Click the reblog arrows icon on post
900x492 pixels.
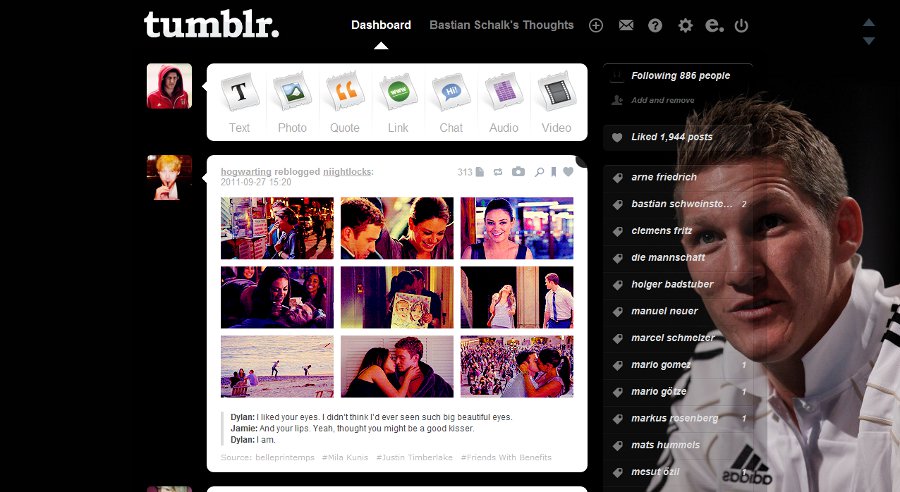click(498, 172)
